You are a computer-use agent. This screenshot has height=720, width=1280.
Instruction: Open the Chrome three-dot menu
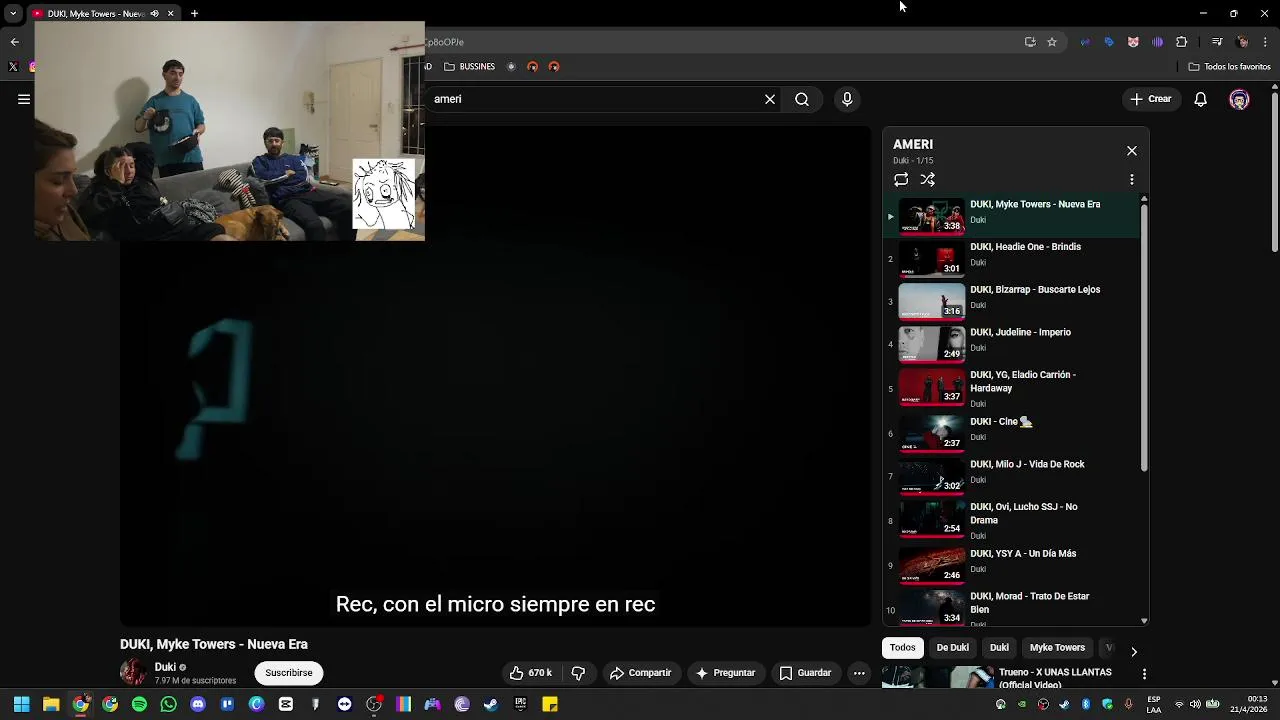click(1266, 42)
